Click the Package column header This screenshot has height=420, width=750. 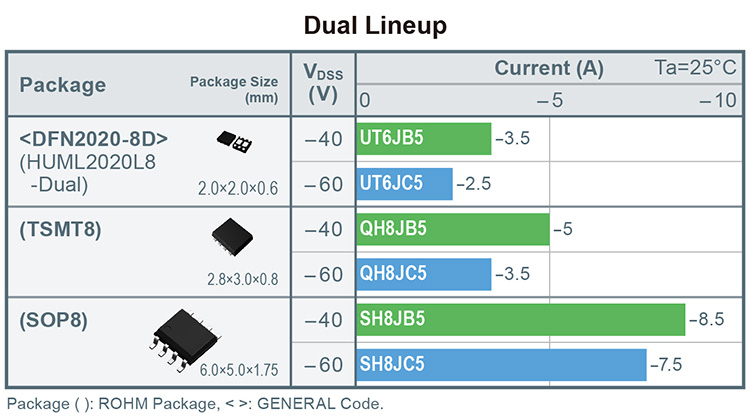pyautogui.click(x=63, y=85)
